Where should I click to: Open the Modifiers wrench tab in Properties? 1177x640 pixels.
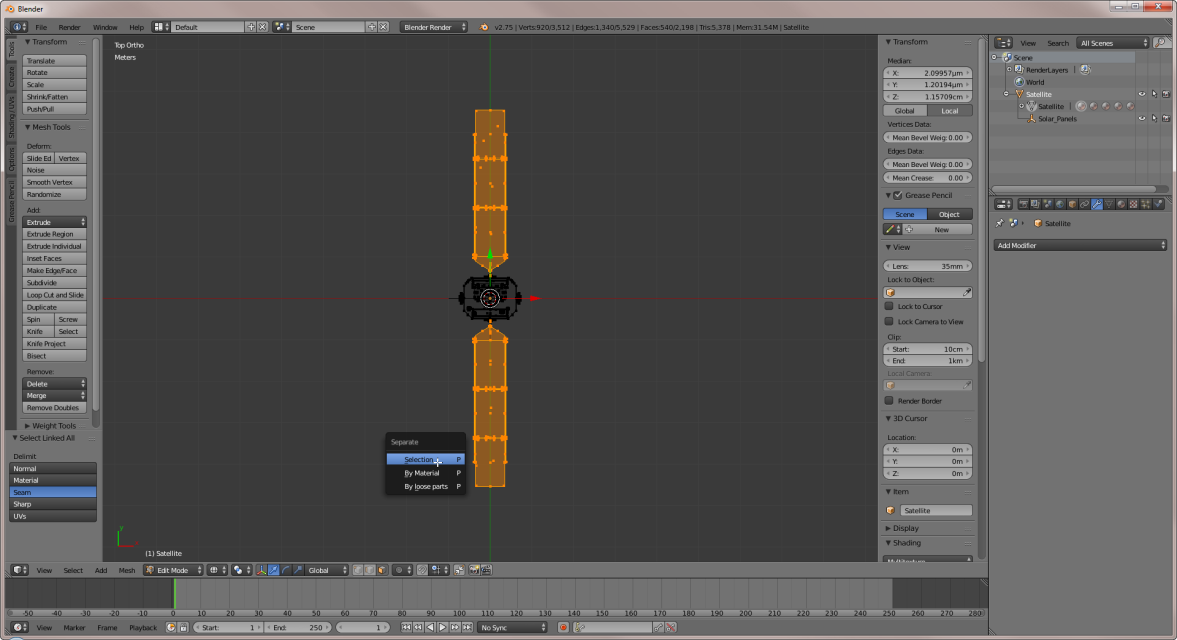point(1097,204)
